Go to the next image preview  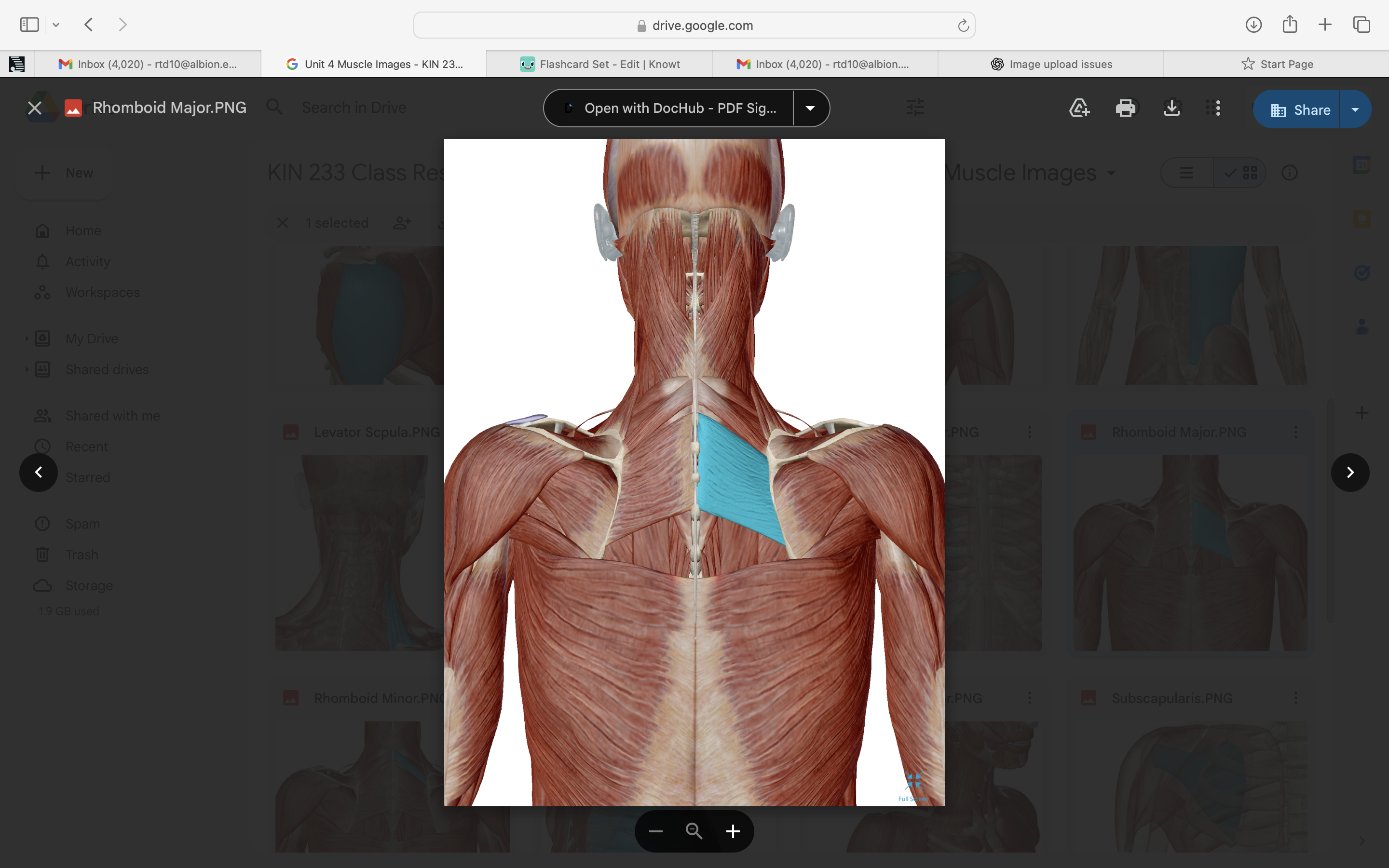(x=1350, y=472)
